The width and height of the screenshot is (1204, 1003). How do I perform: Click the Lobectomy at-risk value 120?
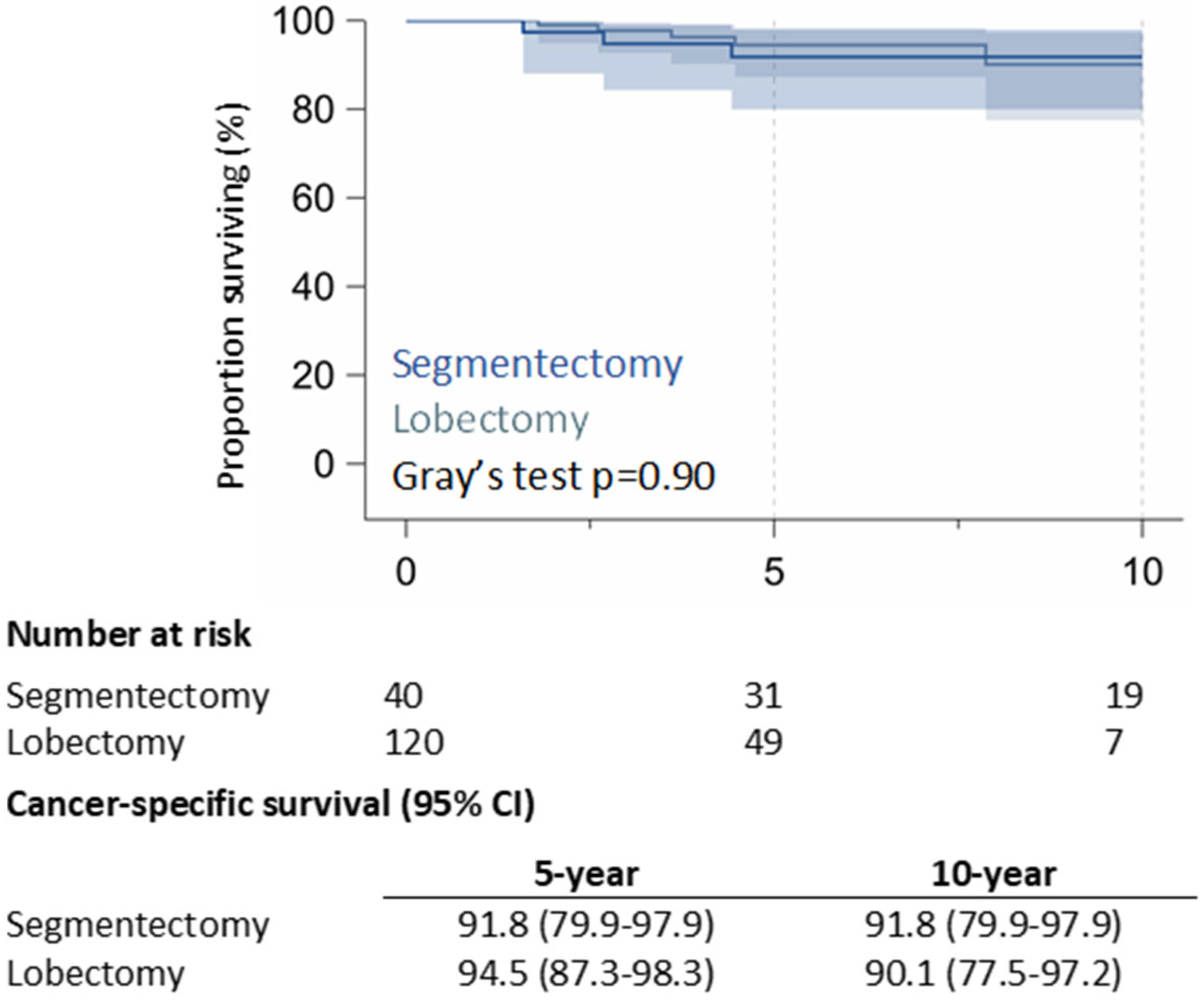tap(414, 743)
